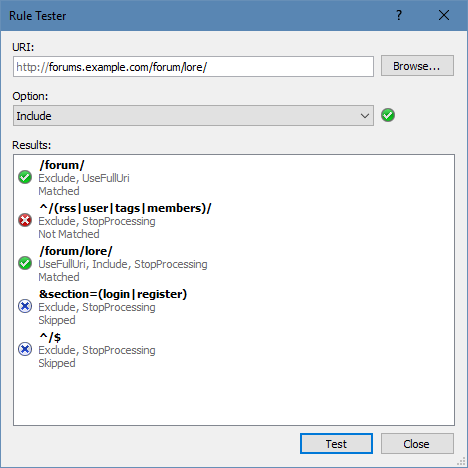The image size is (468, 468).
Task: Select the /forum/ rule result
Action: click(234, 178)
